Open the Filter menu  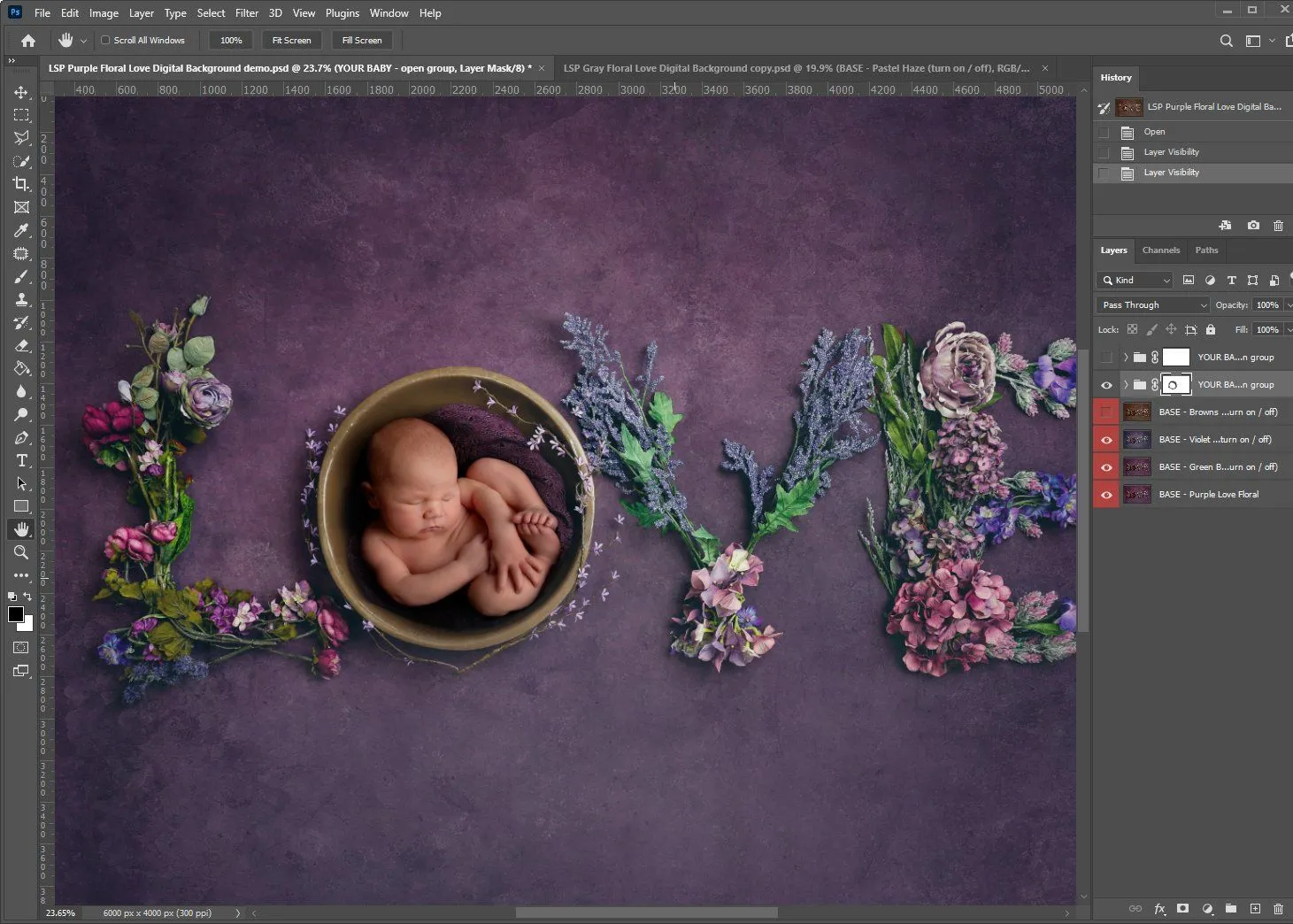[x=247, y=13]
